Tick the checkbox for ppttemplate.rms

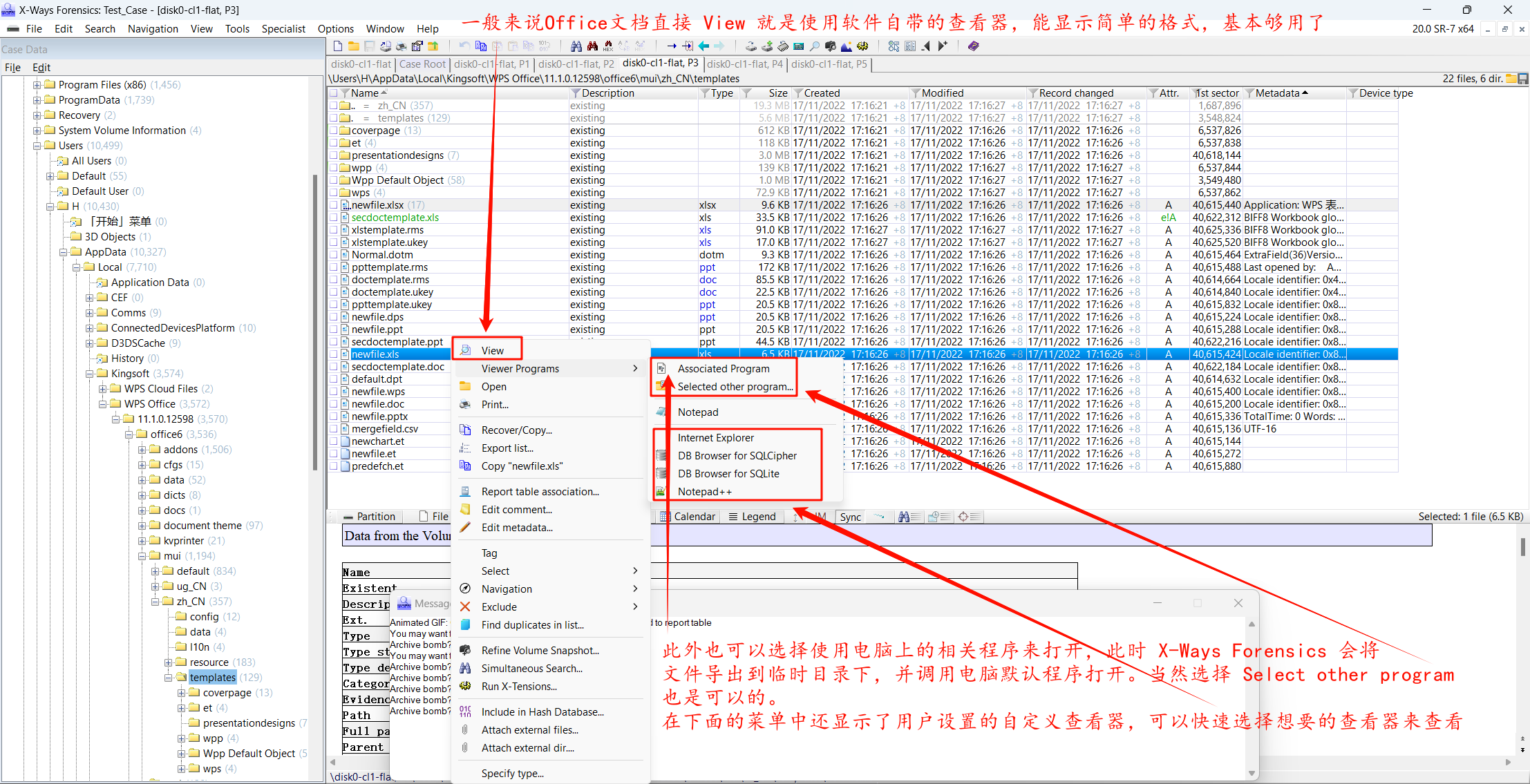point(334,267)
